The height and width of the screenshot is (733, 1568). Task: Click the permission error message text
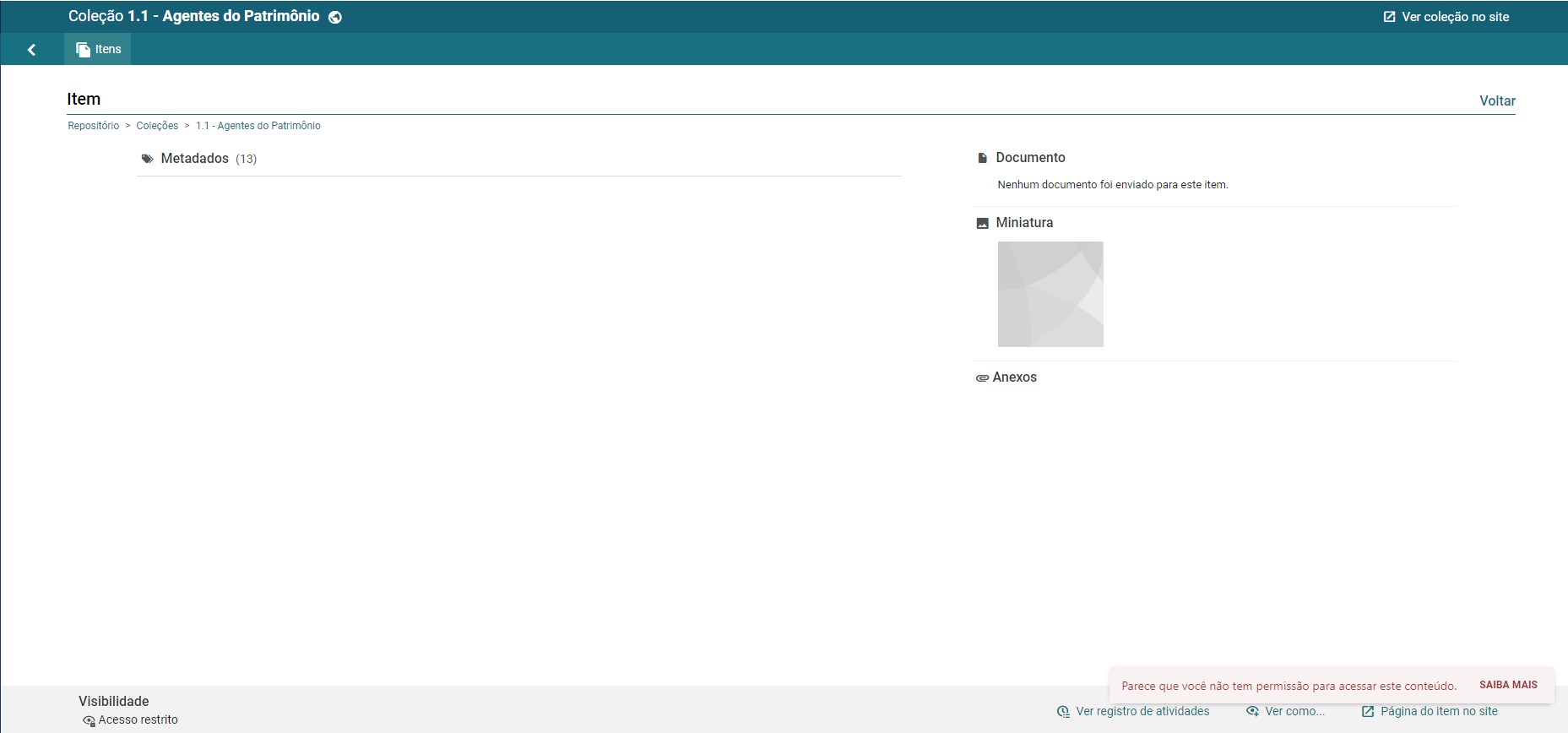1289,686
